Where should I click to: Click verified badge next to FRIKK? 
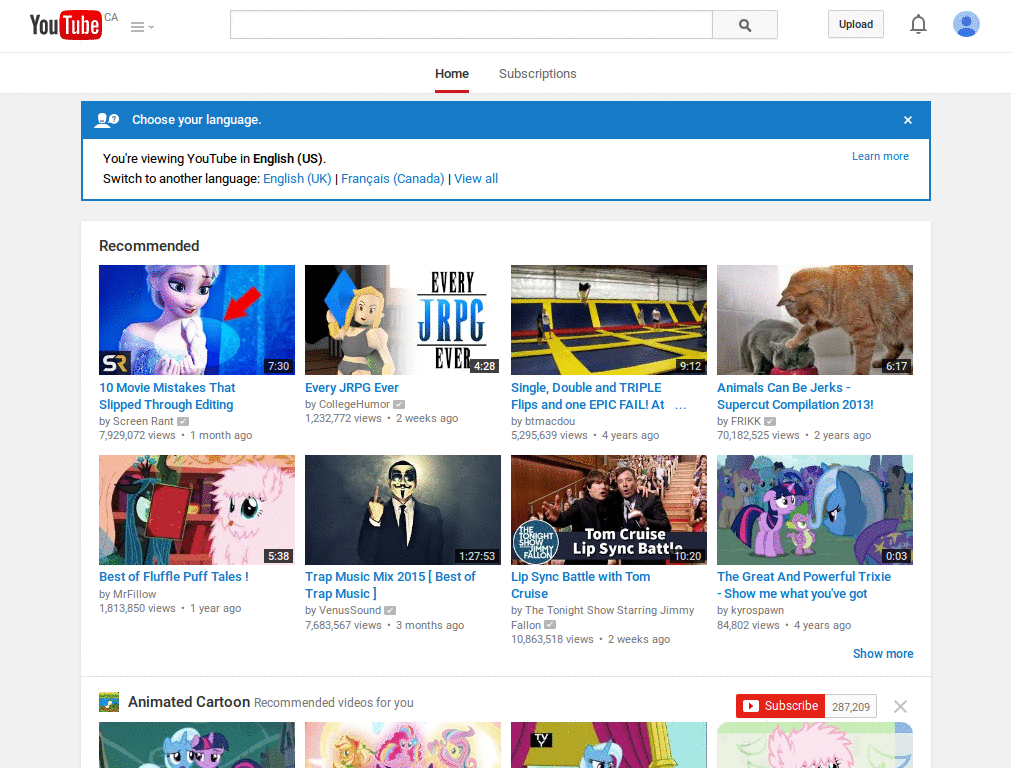771,422
